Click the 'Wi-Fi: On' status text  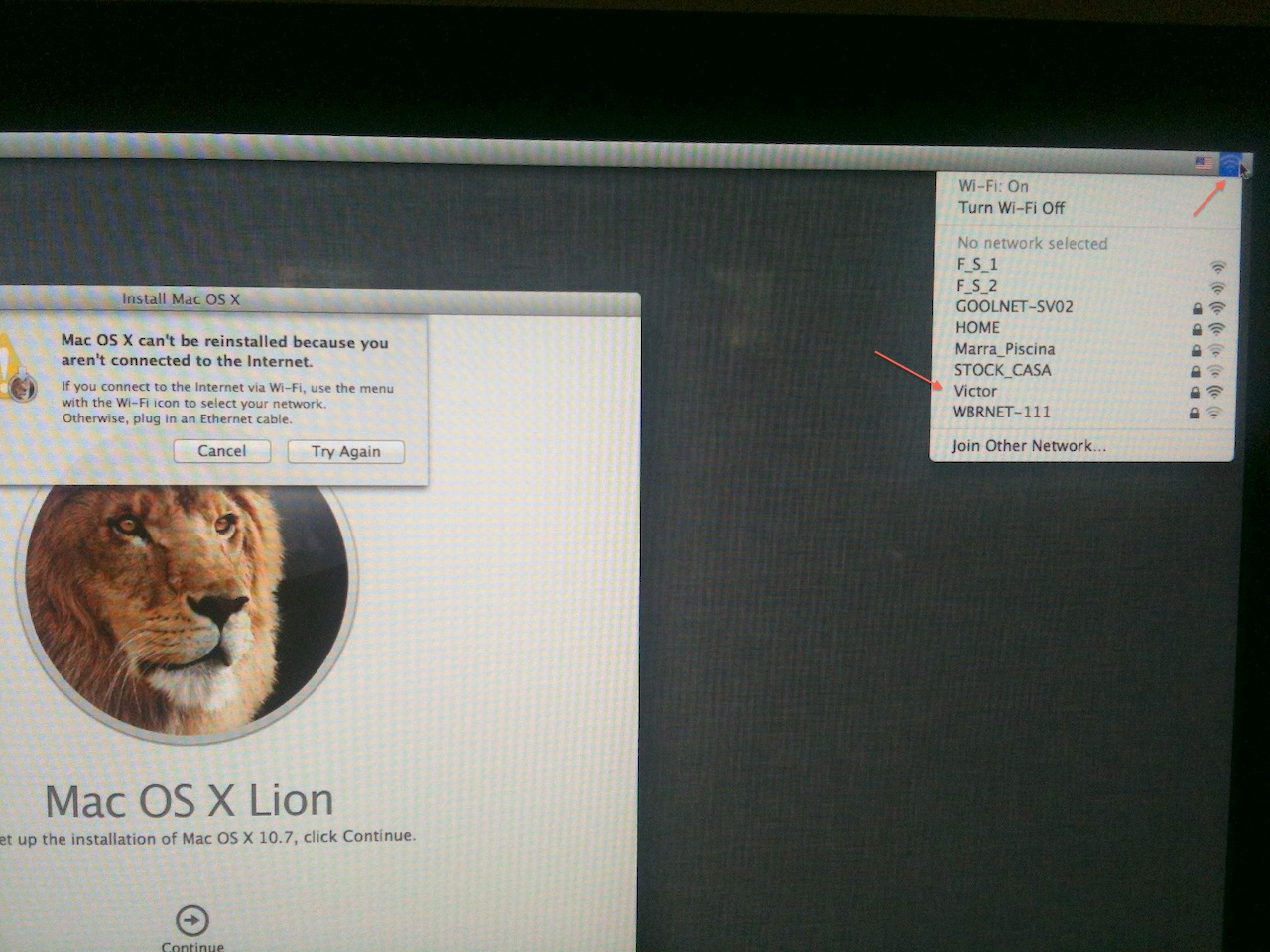click(x=993, y=186)
